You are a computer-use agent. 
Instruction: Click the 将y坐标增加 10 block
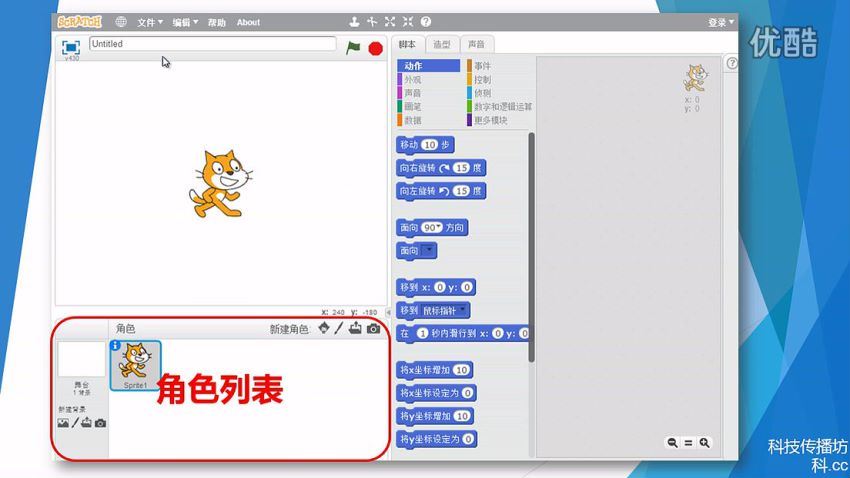tap(435, 416)
